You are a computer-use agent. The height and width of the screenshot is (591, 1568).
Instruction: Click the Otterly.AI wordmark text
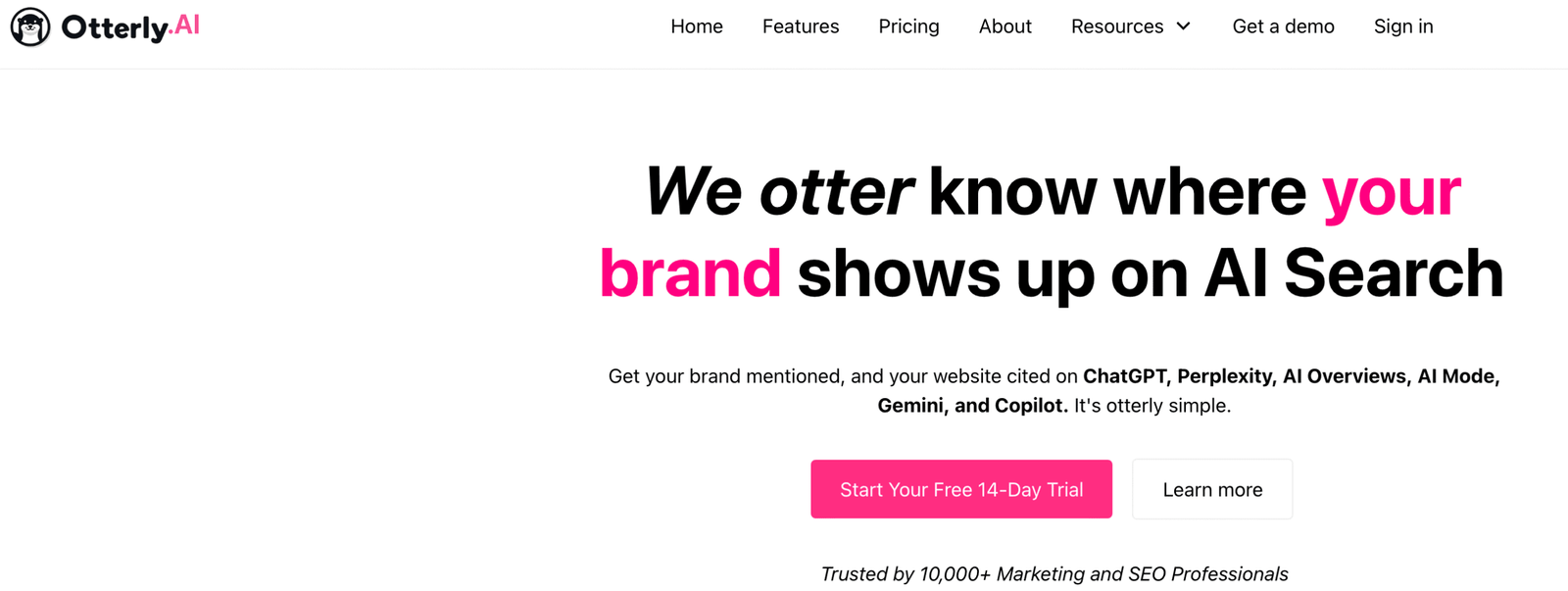[130, 27]
